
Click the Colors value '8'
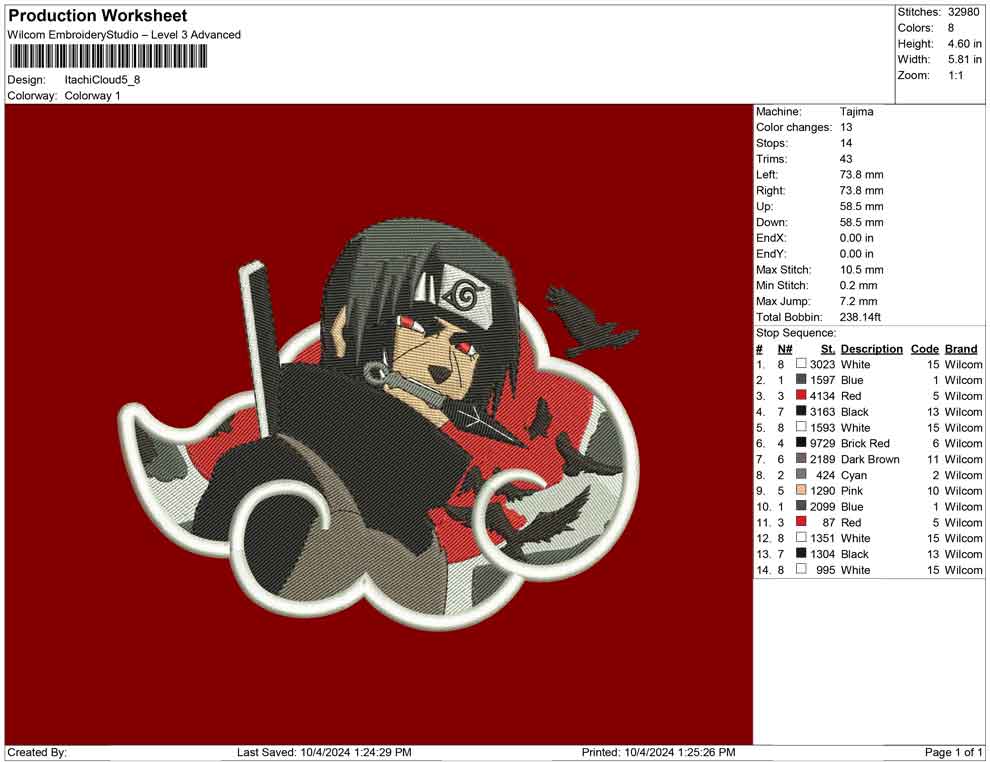pos(951,28)
